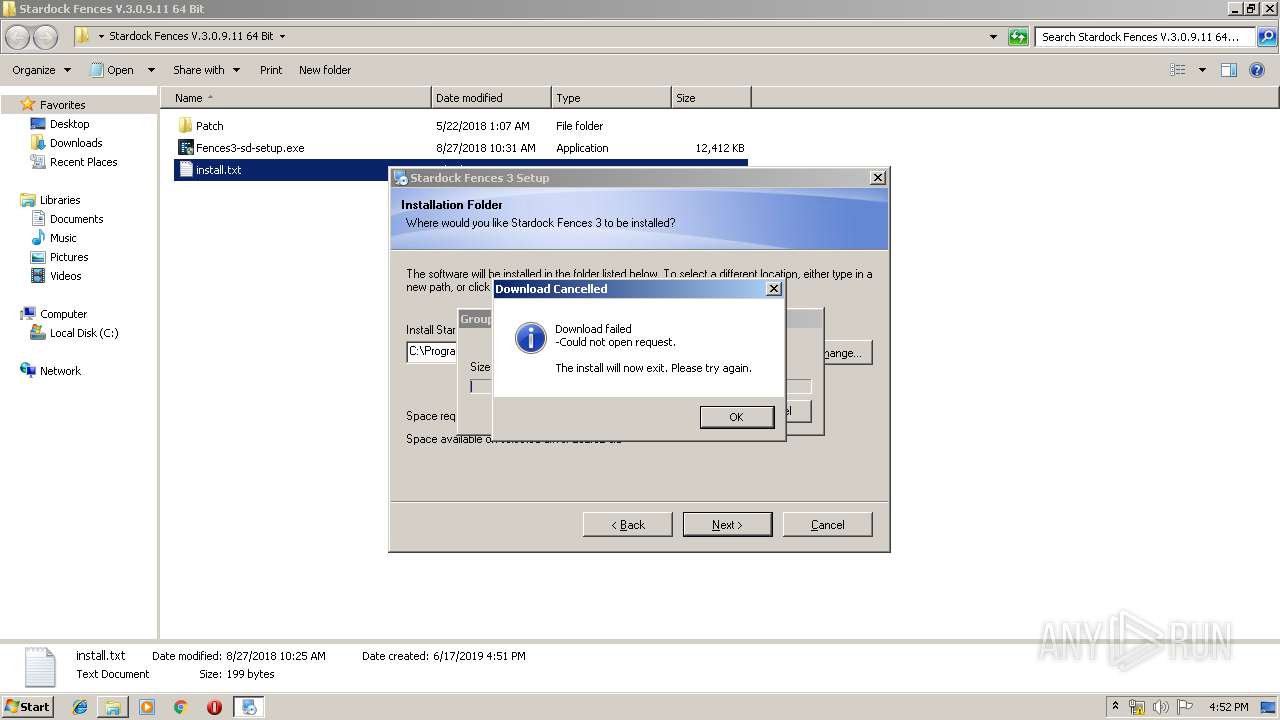Open the Organize dropdown menu

click(x=41, y=70)
